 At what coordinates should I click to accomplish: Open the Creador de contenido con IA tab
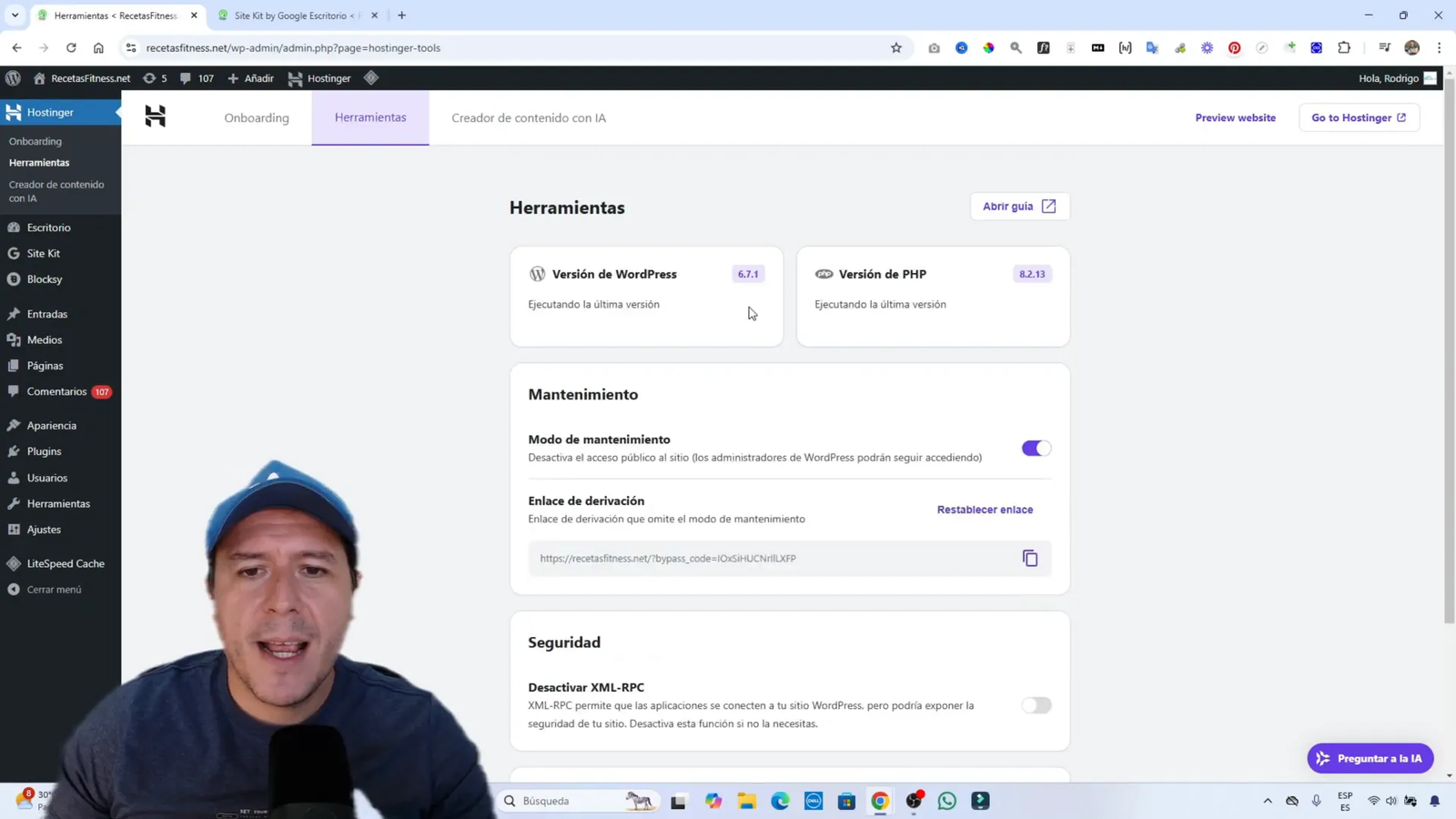point(528,118)
